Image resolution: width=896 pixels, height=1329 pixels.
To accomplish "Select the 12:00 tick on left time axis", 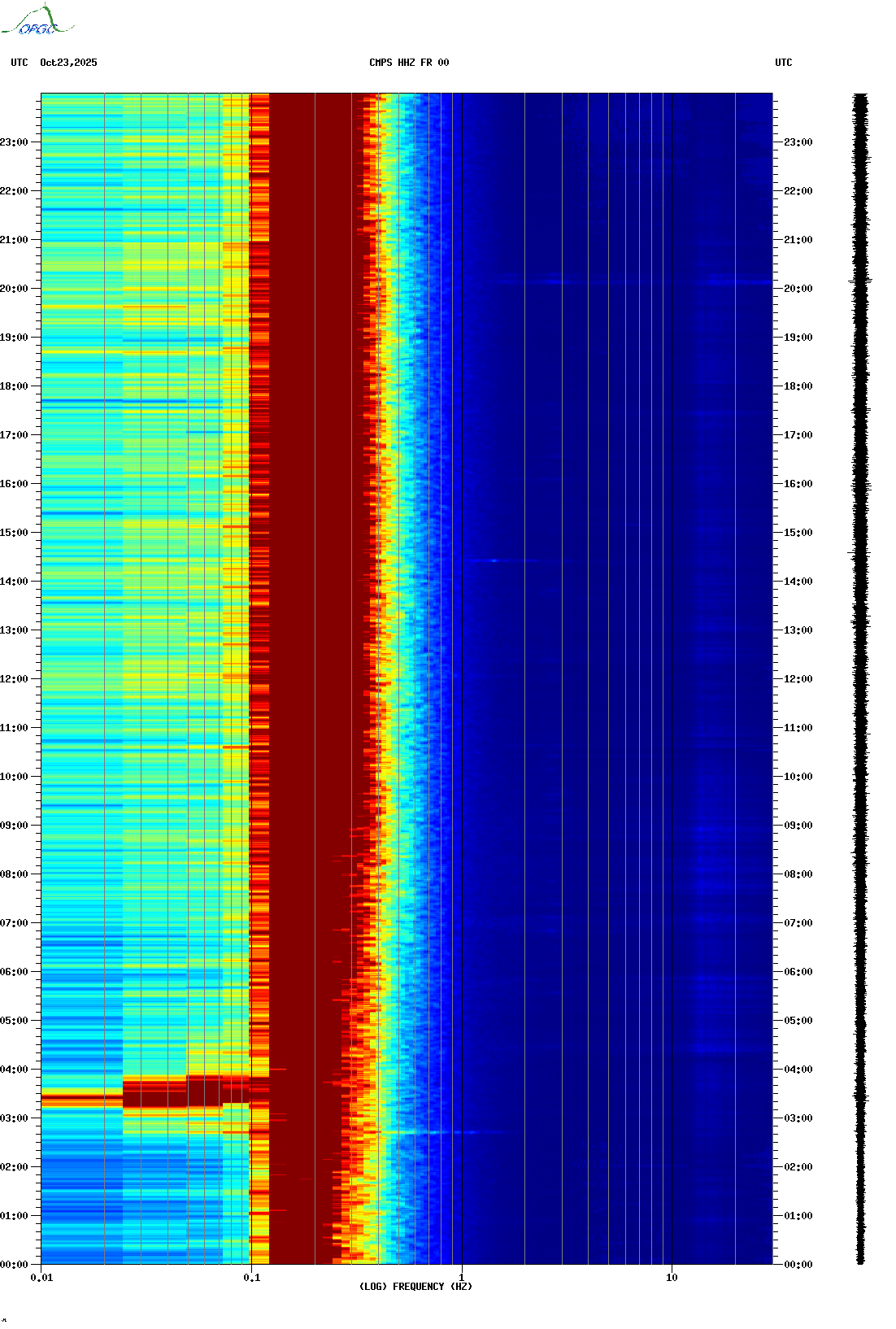I will click(15, 679).
